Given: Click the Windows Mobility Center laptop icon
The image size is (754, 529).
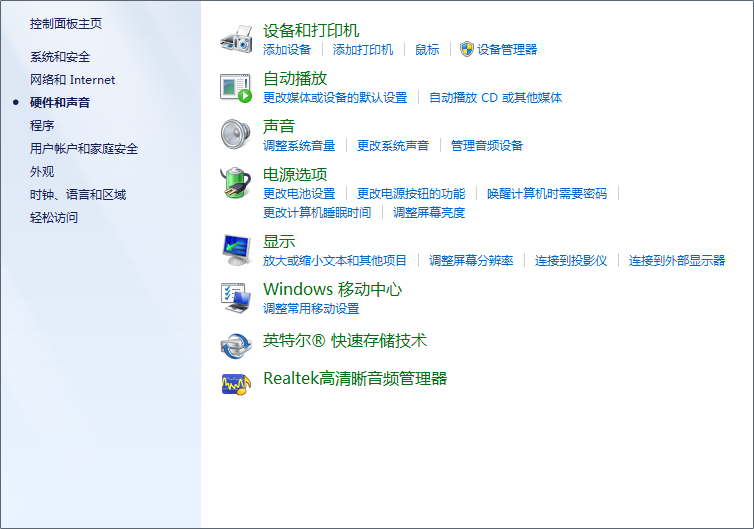Looking at the screenshot, I should tap(236, 298).
